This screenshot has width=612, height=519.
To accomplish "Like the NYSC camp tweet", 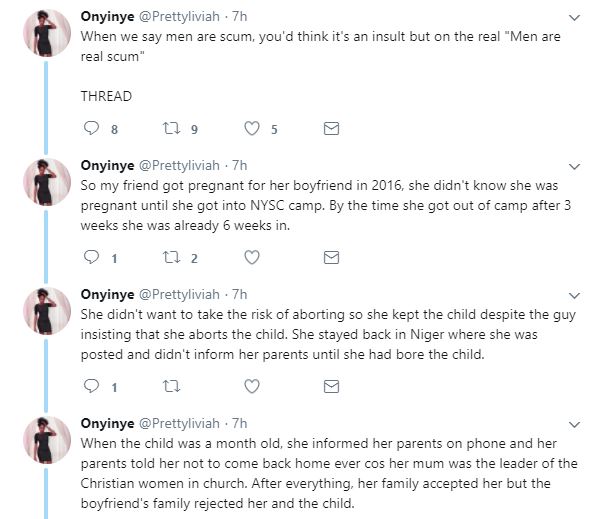I will click(x=252, y=257).
